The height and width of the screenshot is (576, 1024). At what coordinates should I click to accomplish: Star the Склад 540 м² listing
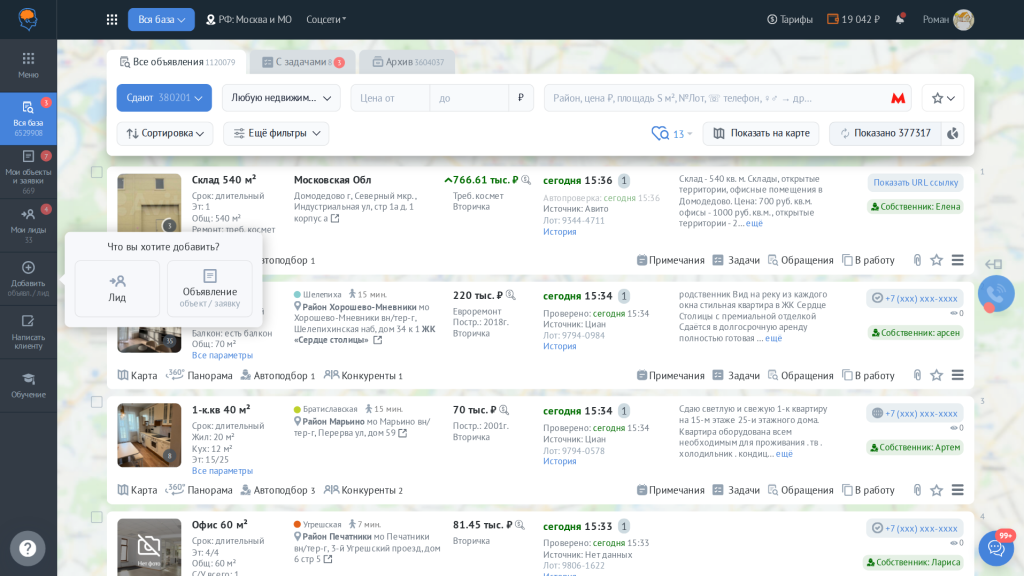tap(936, 260)
